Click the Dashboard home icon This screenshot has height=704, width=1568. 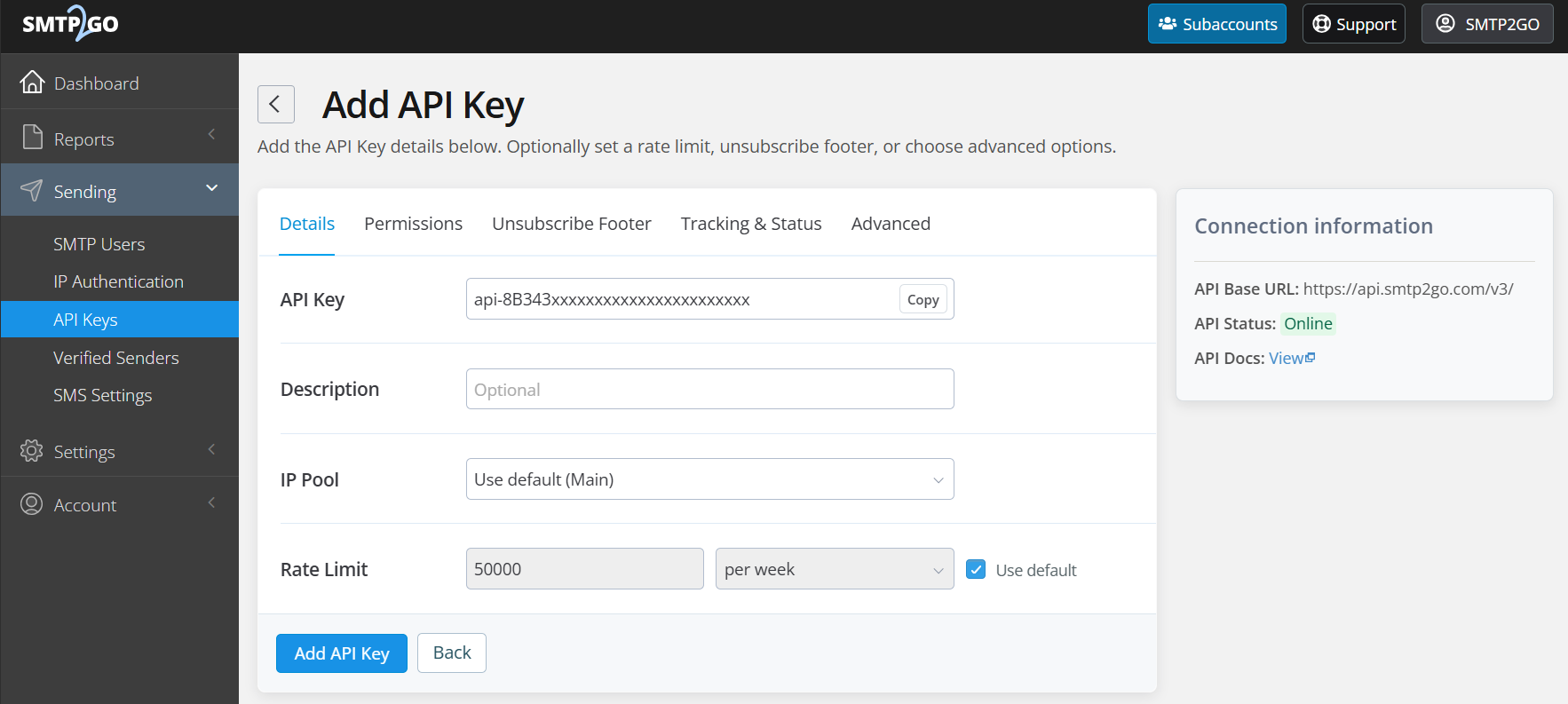coord(32,82)
